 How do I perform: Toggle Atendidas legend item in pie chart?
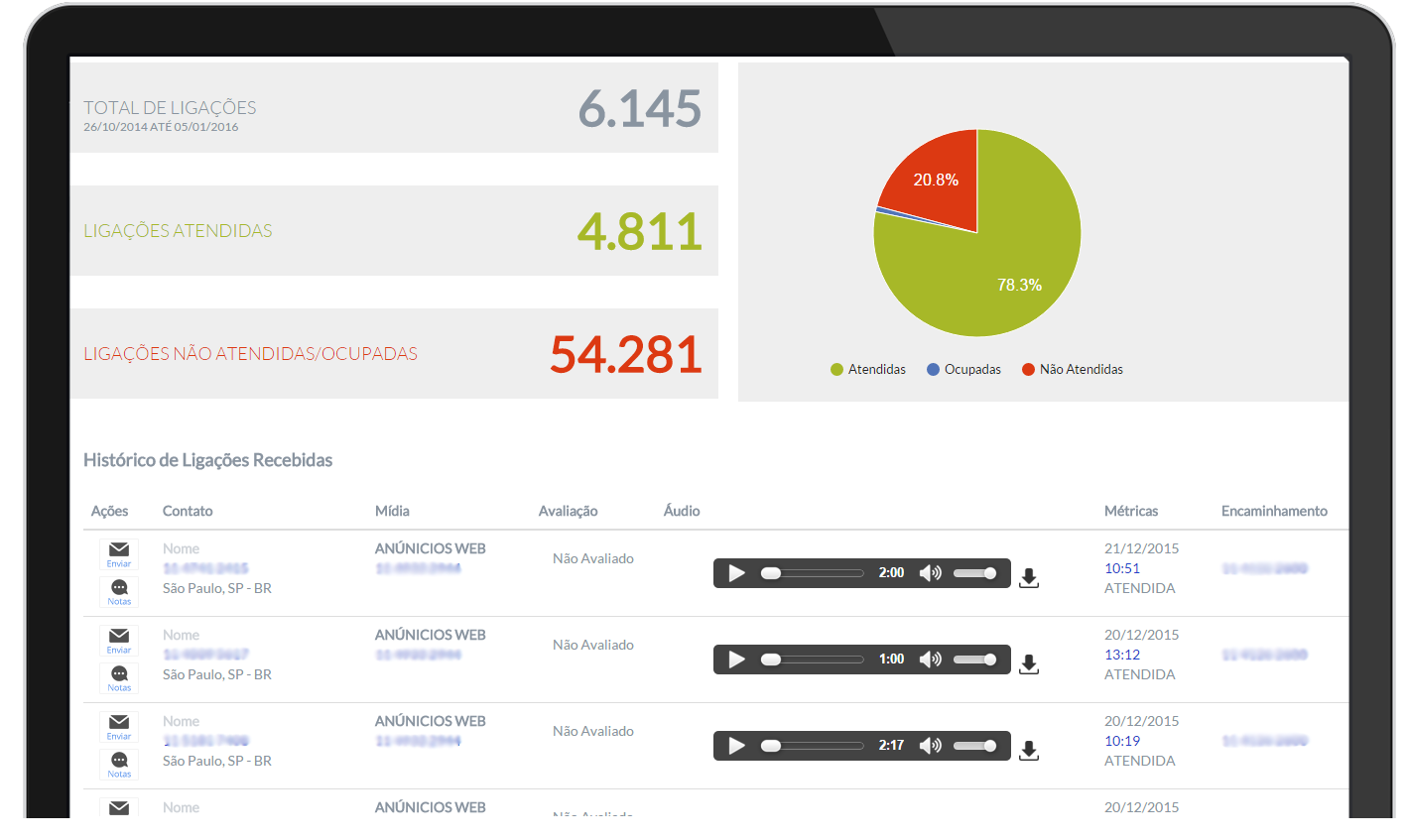(868, 370)
